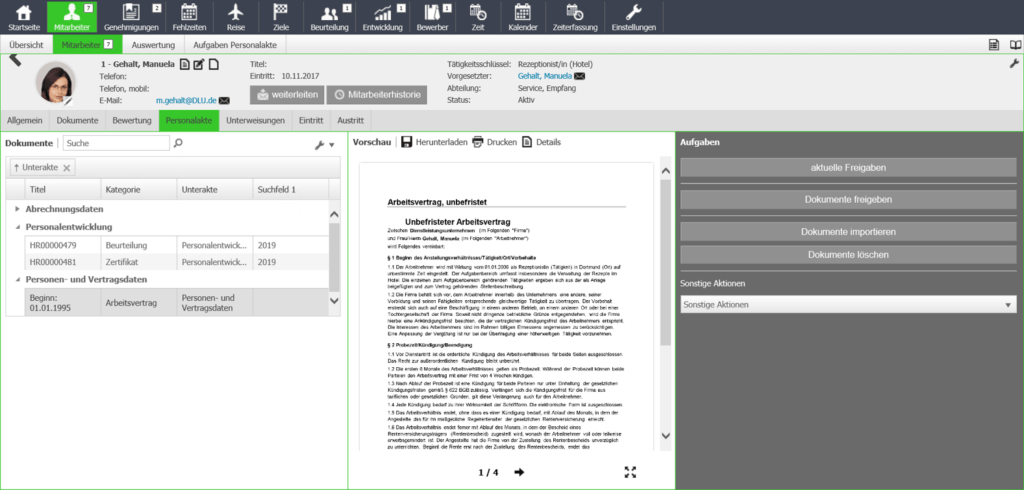Click Details in preview toolbar
1024x490 pixels.
(x=541, y=142)
